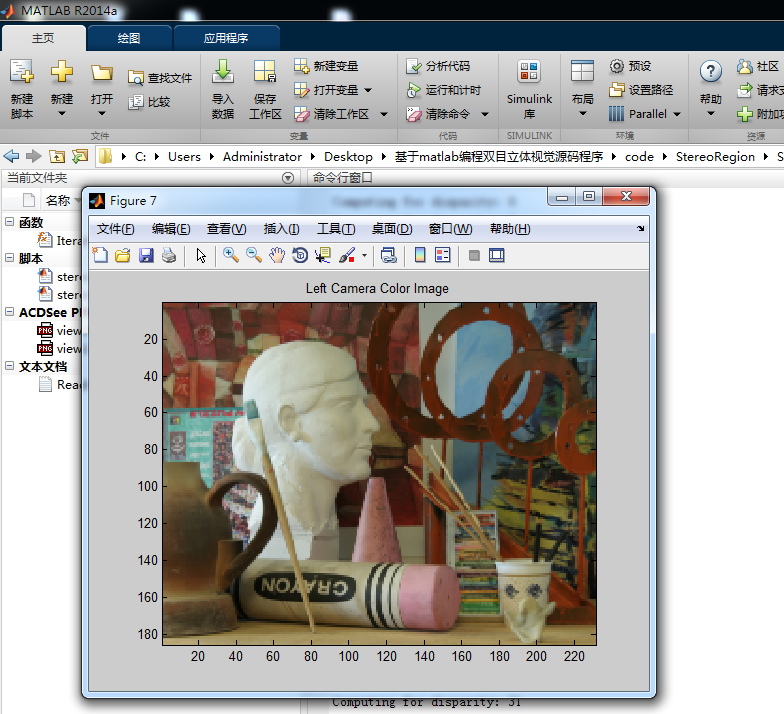Open the Desktop (桌面) menu in Figure 7
784x714 pixels.
(392, 229)
